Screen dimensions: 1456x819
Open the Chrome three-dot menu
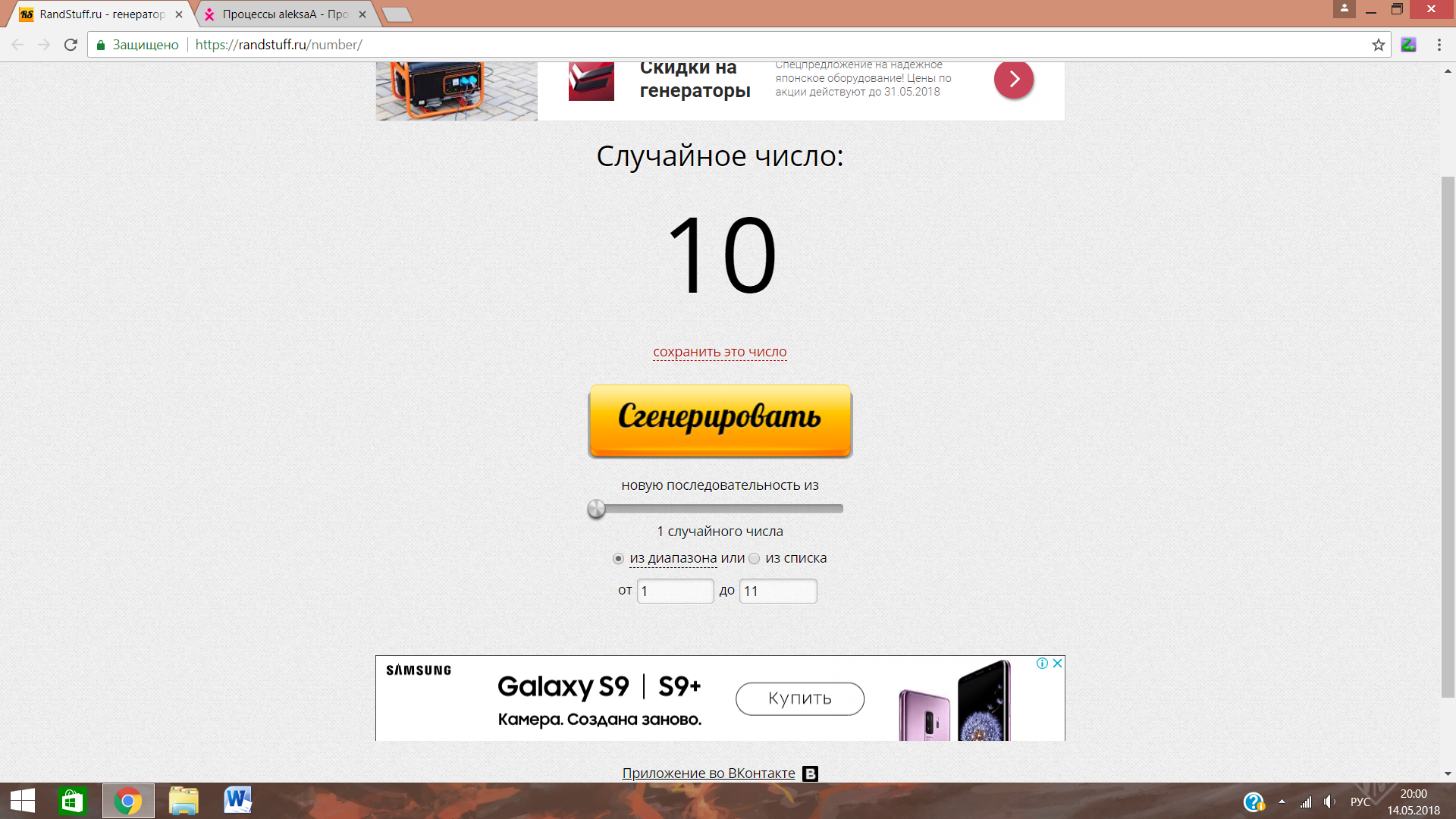point(1439,45)
